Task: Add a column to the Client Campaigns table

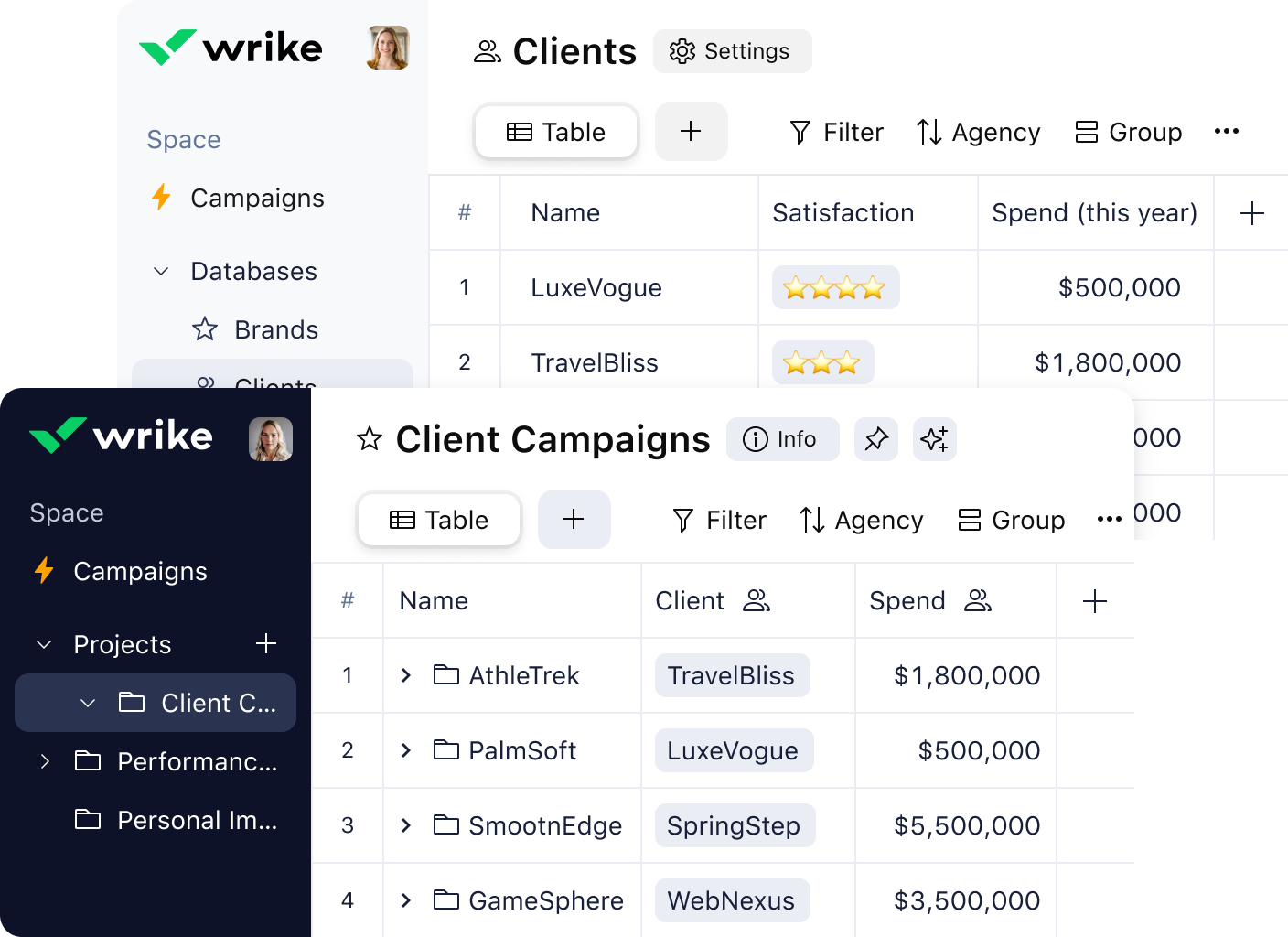Action: [x=1094, y=601]
